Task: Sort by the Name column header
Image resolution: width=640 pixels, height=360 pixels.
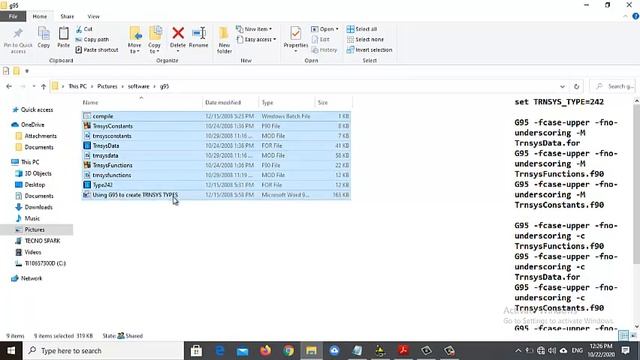Action: point(142,102)
